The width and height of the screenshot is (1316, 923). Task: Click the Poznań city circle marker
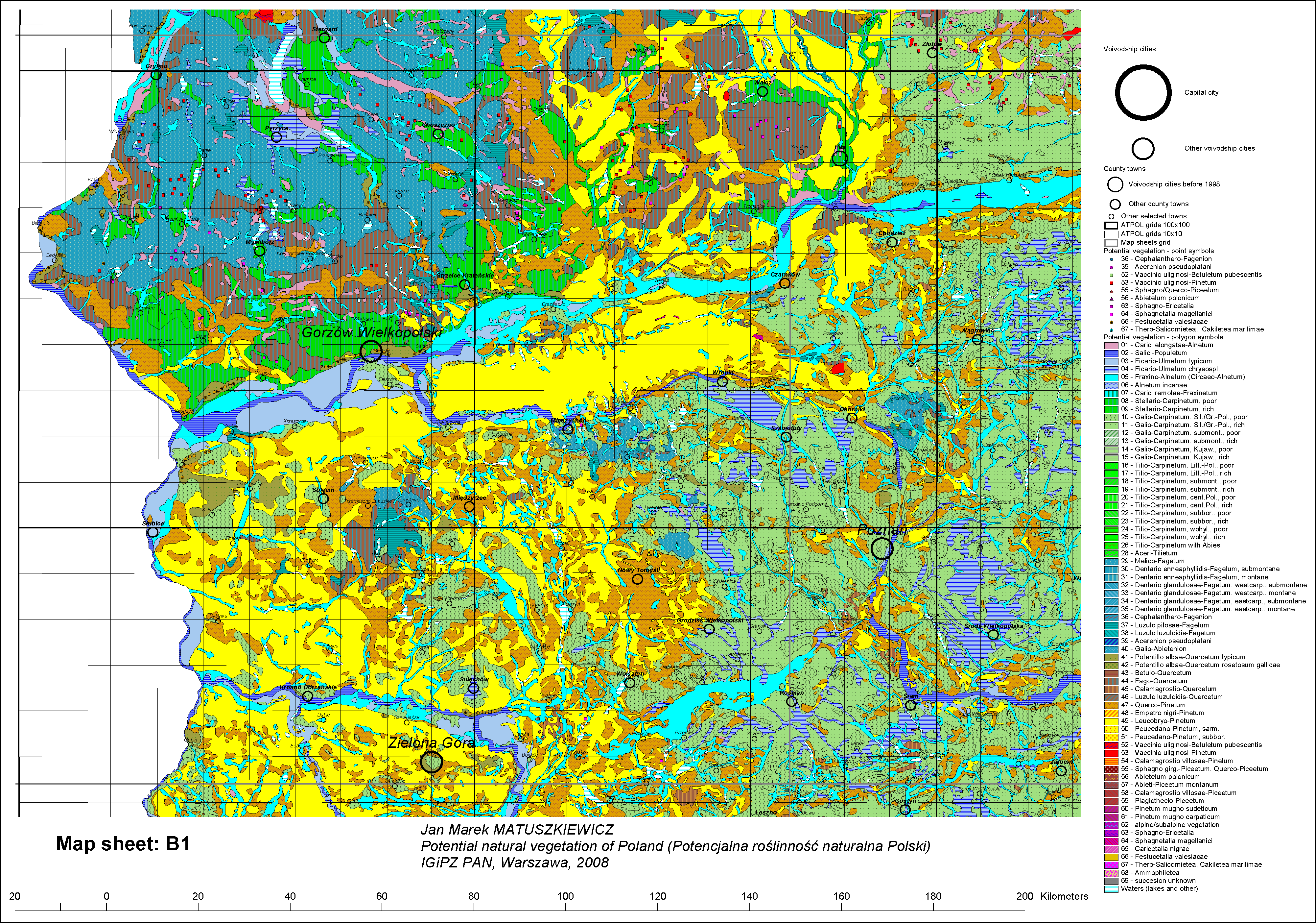(881, 548)
